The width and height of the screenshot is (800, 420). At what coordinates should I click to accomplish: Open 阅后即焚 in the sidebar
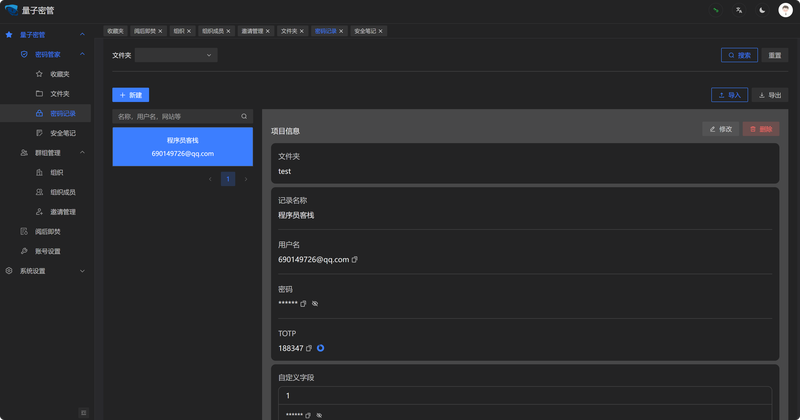coord(47,232)
